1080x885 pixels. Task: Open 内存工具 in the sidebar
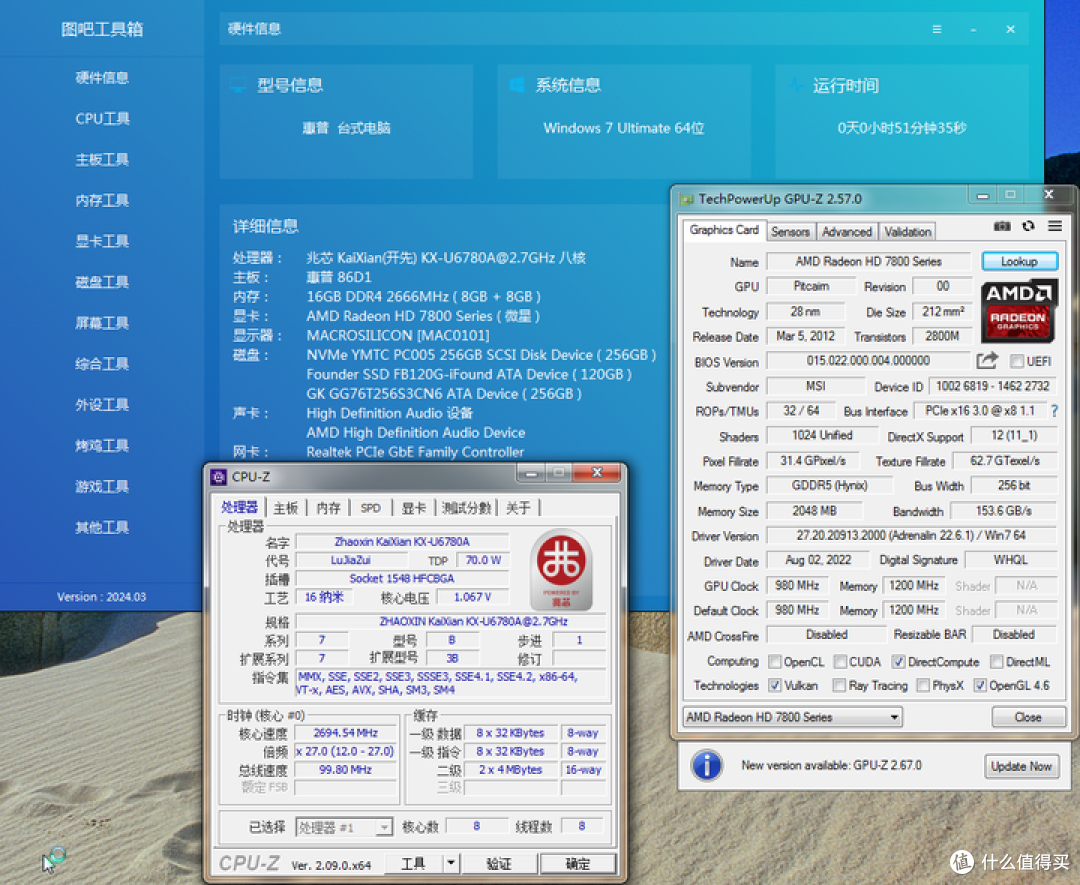pyautogui.click(x=102, y=200)
